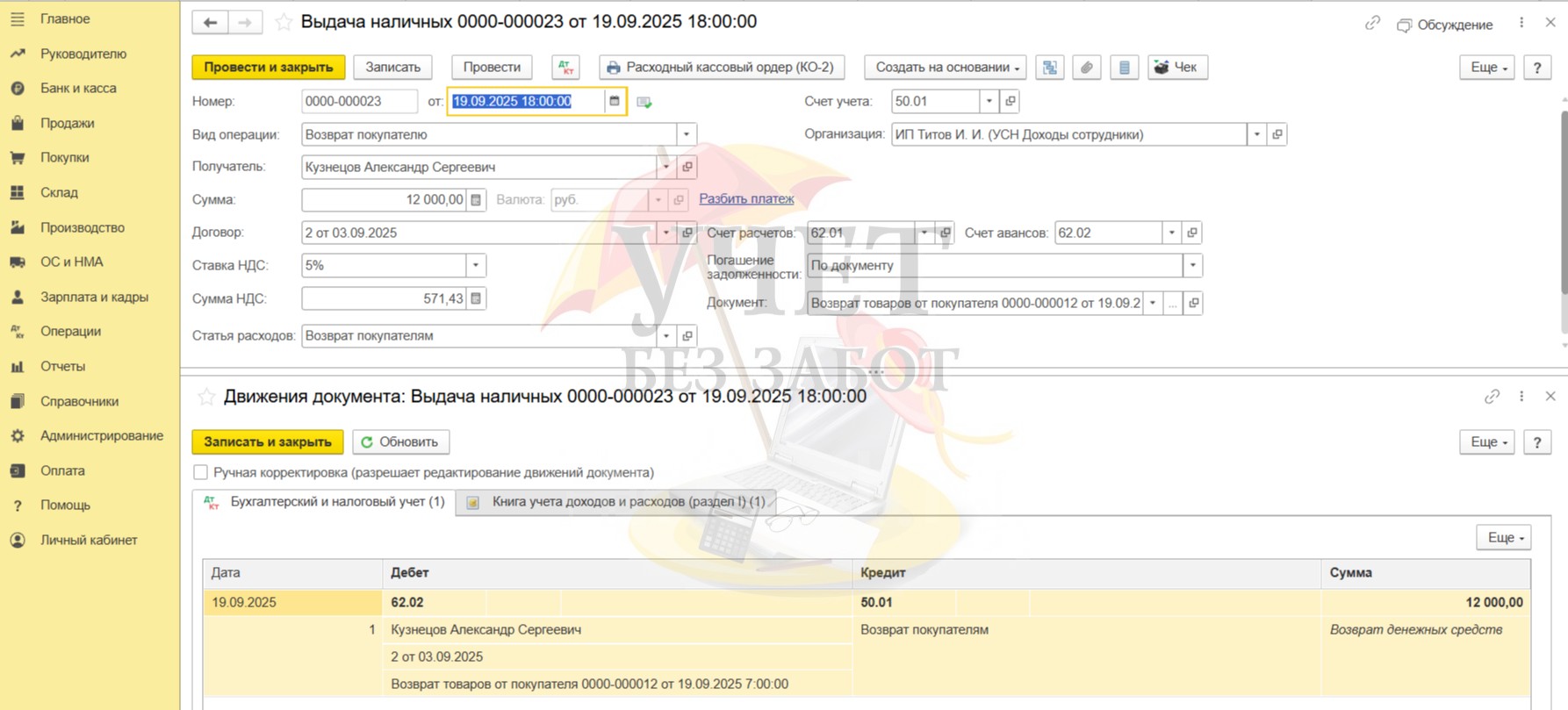Open calculator for the Сумма НДС field
The height and width of the screenshot is (710, 1568).
click(476, 298)
